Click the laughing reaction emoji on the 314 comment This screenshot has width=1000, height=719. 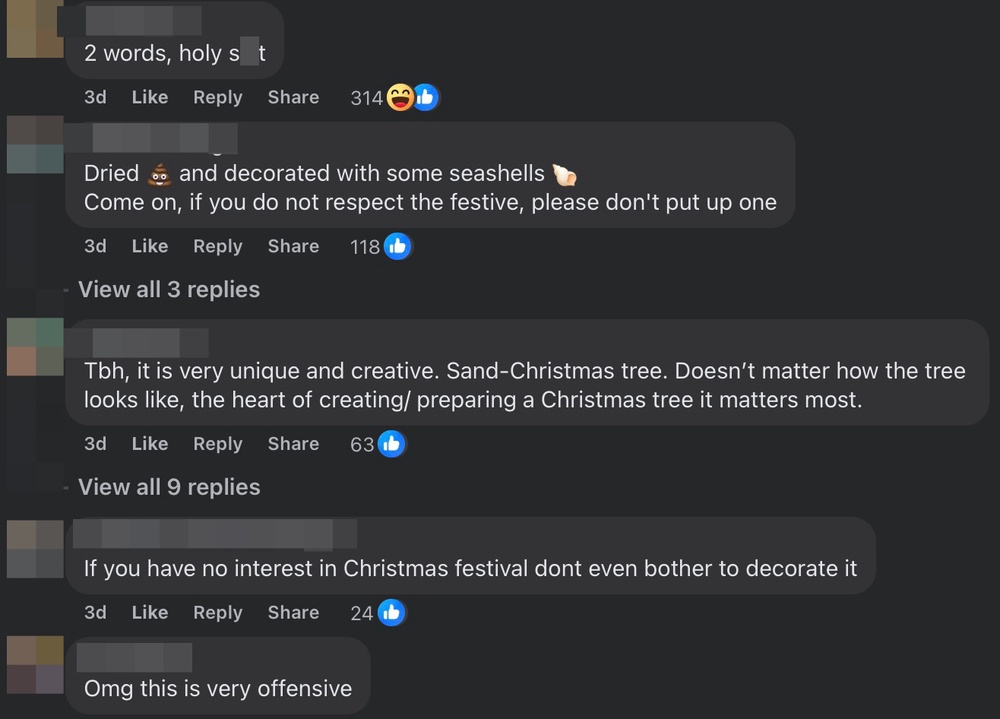click(400, 97)
